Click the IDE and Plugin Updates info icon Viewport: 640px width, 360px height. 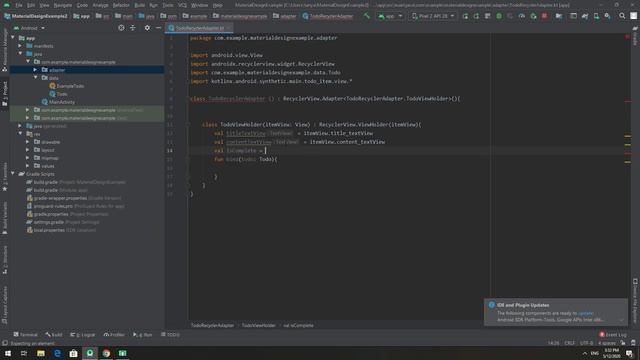[x=491, y=305]
